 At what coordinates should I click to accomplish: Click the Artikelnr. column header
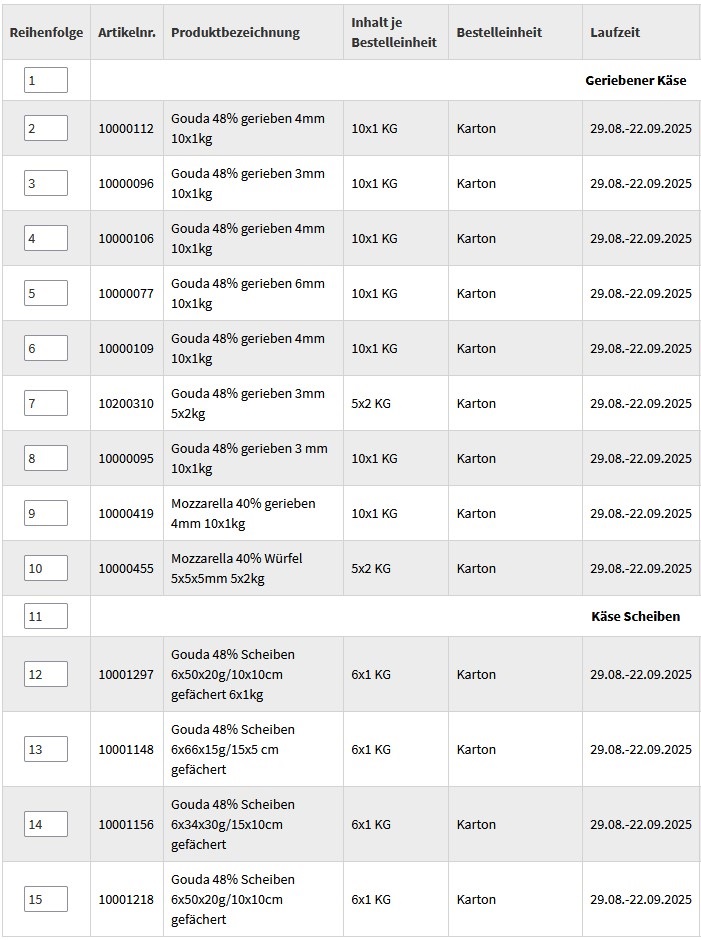126,32
